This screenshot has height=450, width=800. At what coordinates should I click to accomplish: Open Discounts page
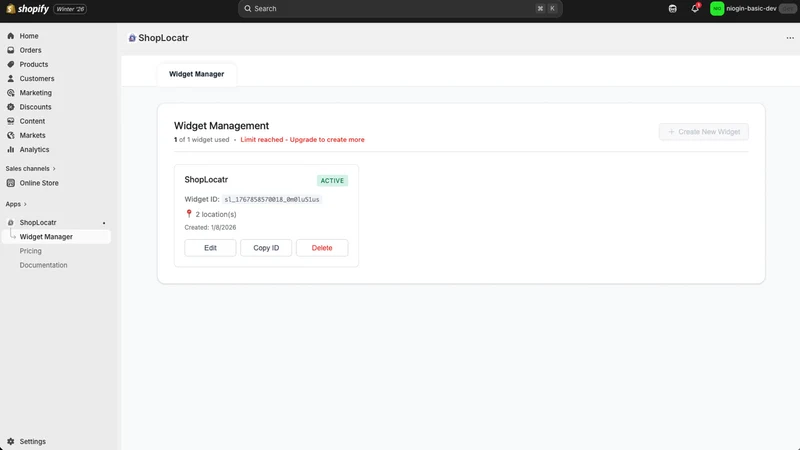[x=35, y=107]
